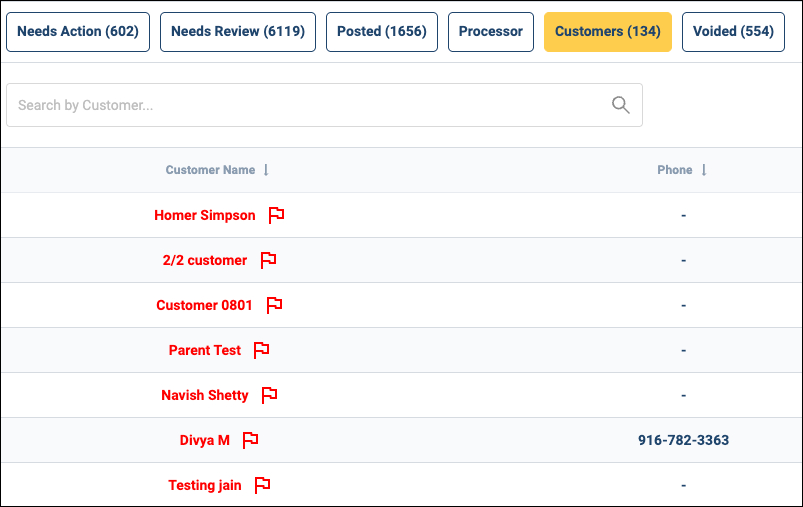The width and height of the screenshot is (803, 507).
Task: Switch to Needs Review (6119) tab
Action: pyautogui.click(x=238, y=32)
